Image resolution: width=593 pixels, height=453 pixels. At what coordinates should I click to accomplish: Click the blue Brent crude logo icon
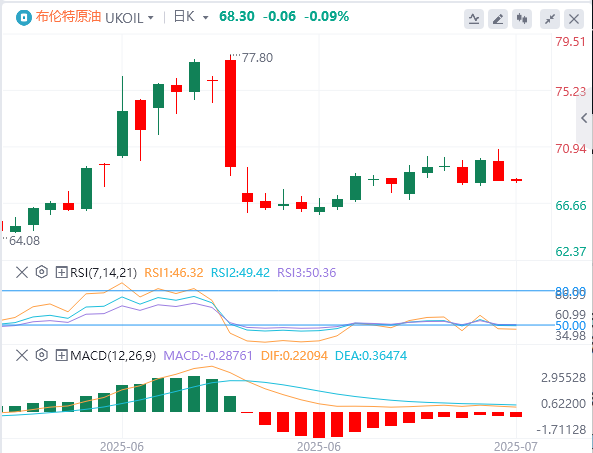point(23,18)
